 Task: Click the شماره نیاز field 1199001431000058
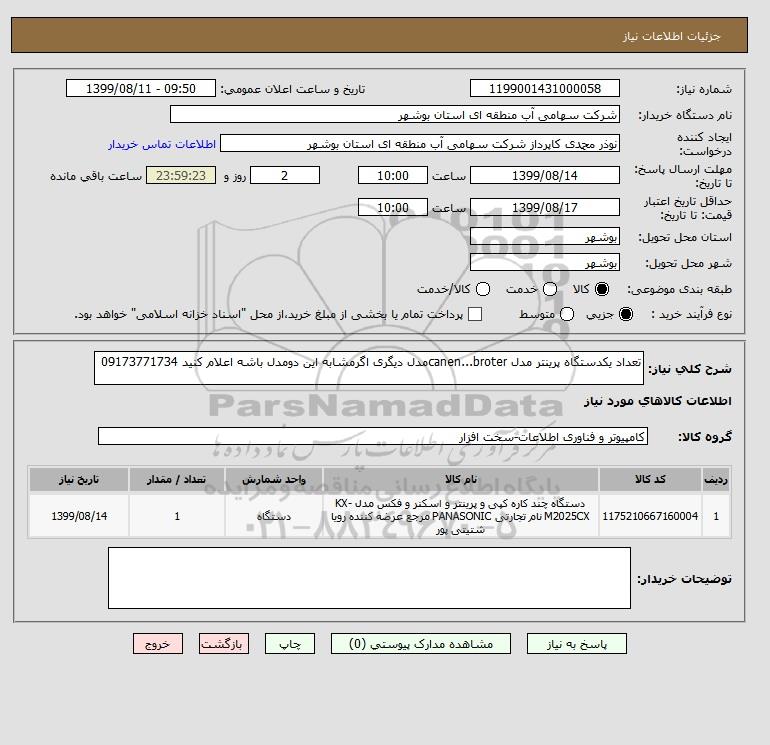tap(545, 88)
